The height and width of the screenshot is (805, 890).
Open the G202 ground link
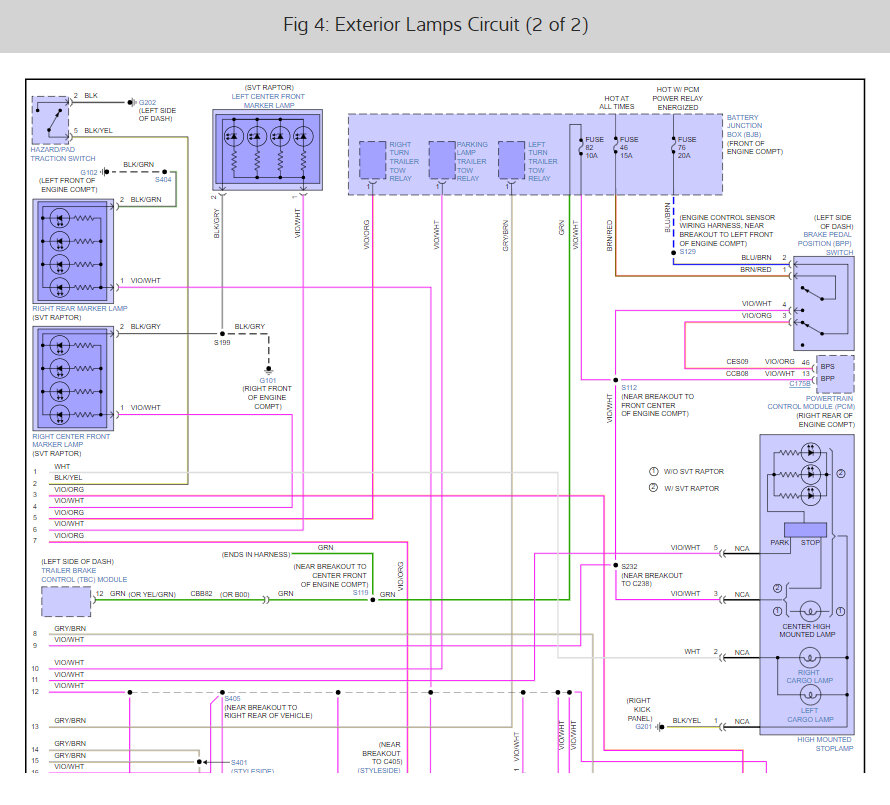tap(148, 103)
